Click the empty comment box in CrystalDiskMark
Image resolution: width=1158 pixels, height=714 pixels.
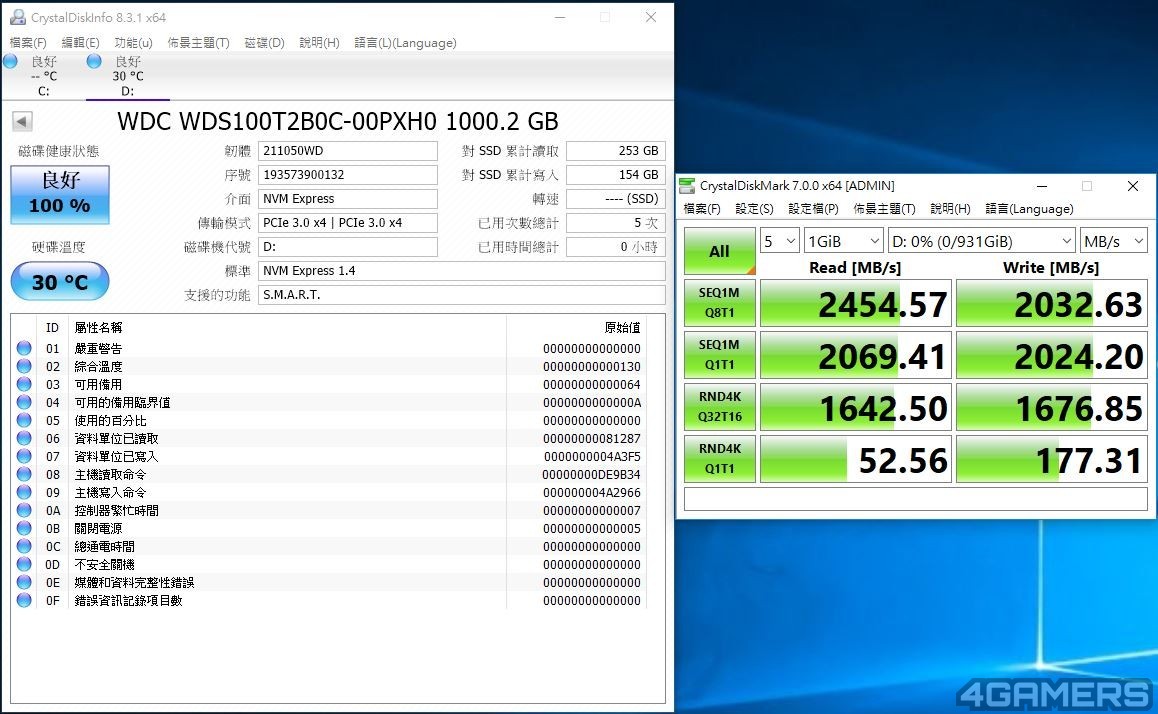(x=916, y=498)
